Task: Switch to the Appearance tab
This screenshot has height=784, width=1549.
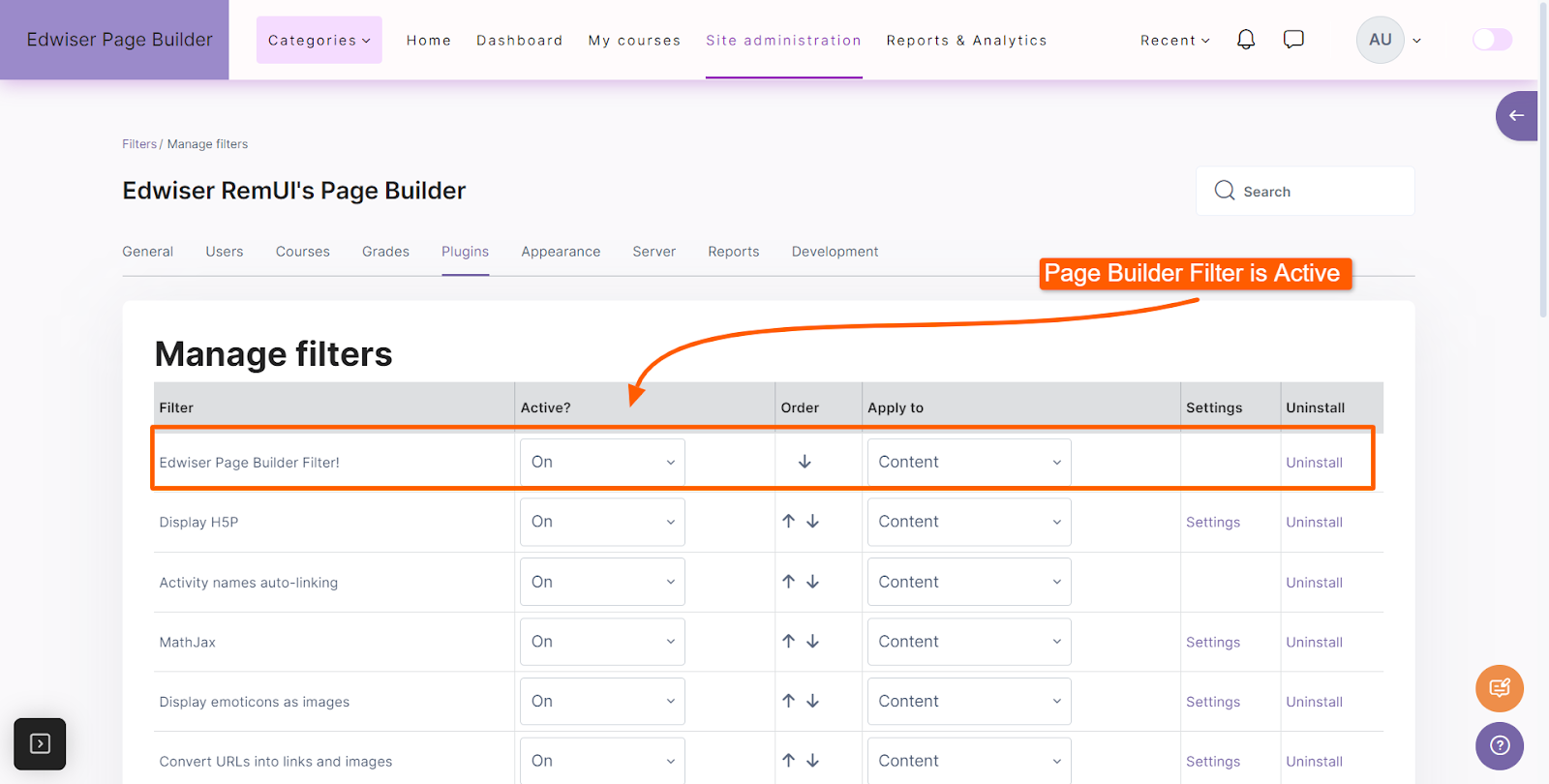Action: tap(561, 252)
